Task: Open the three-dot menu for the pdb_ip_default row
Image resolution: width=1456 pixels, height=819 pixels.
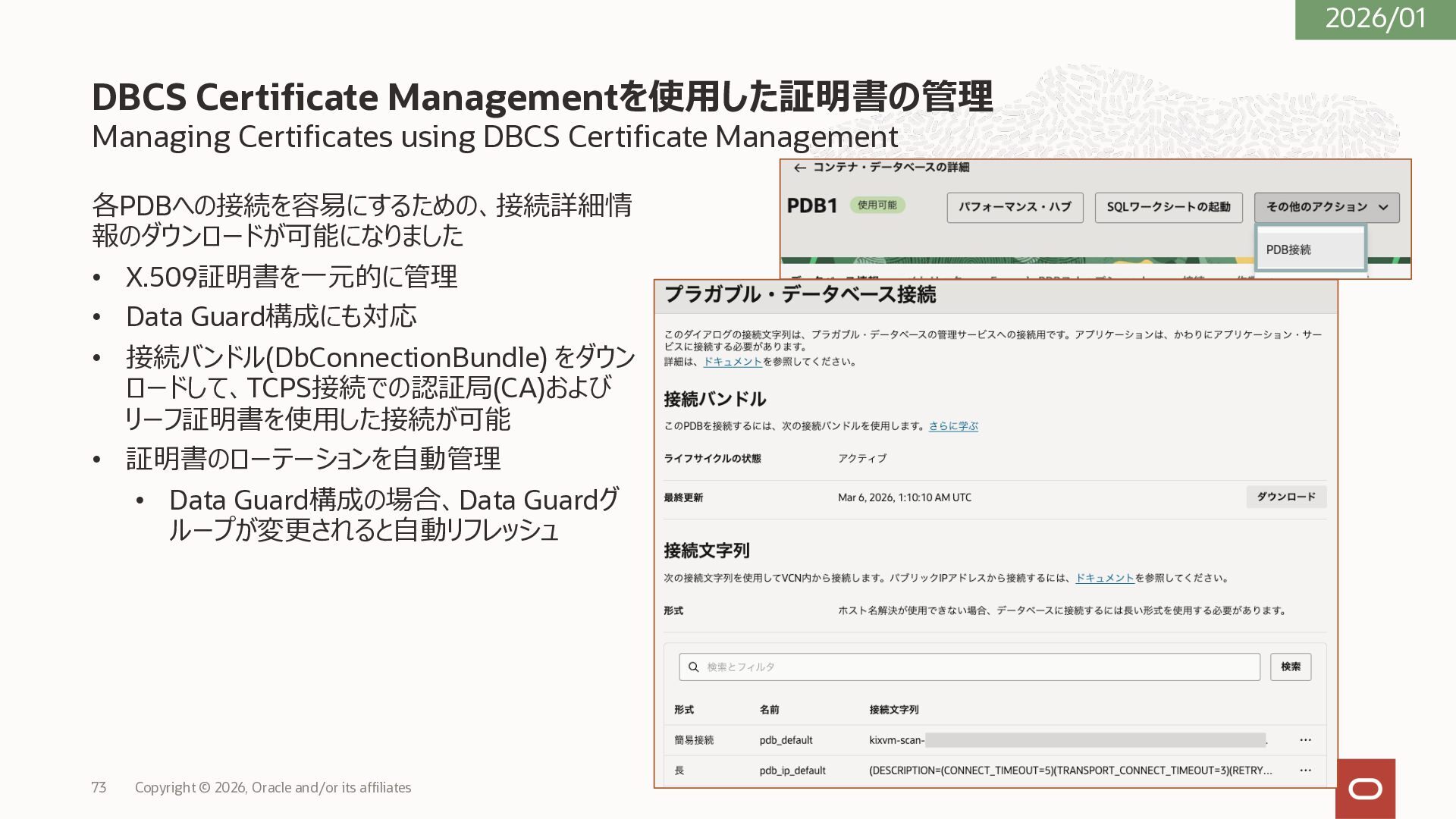Action: 1305,770
